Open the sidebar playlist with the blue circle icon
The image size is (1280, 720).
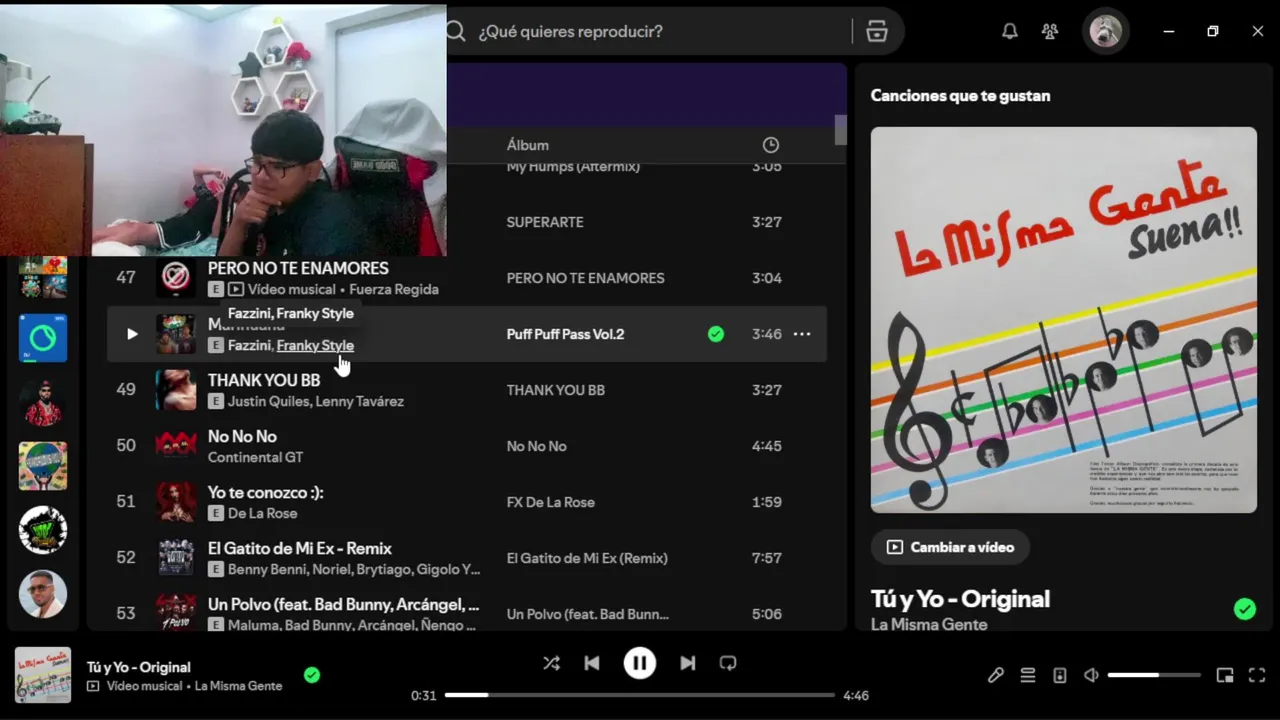tap(43, 338)
